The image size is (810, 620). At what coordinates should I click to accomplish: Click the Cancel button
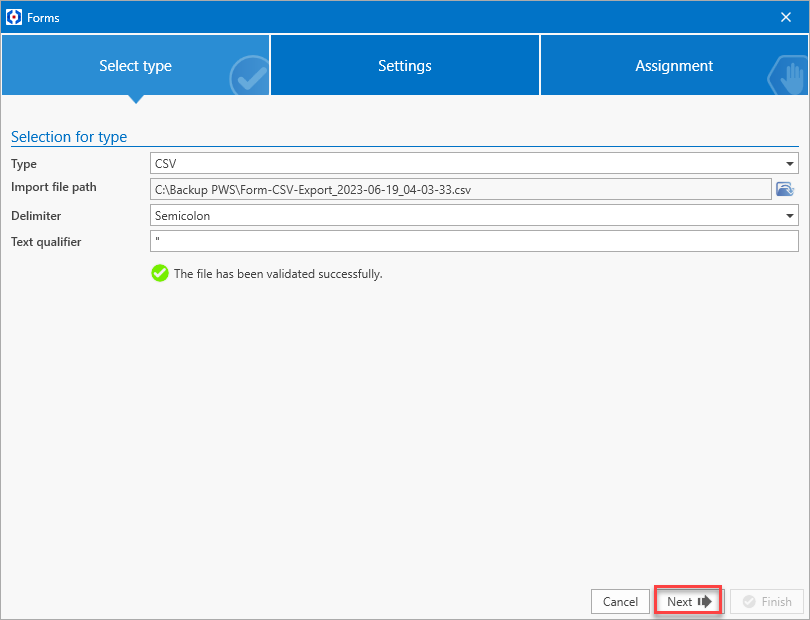tap(620, 601)
